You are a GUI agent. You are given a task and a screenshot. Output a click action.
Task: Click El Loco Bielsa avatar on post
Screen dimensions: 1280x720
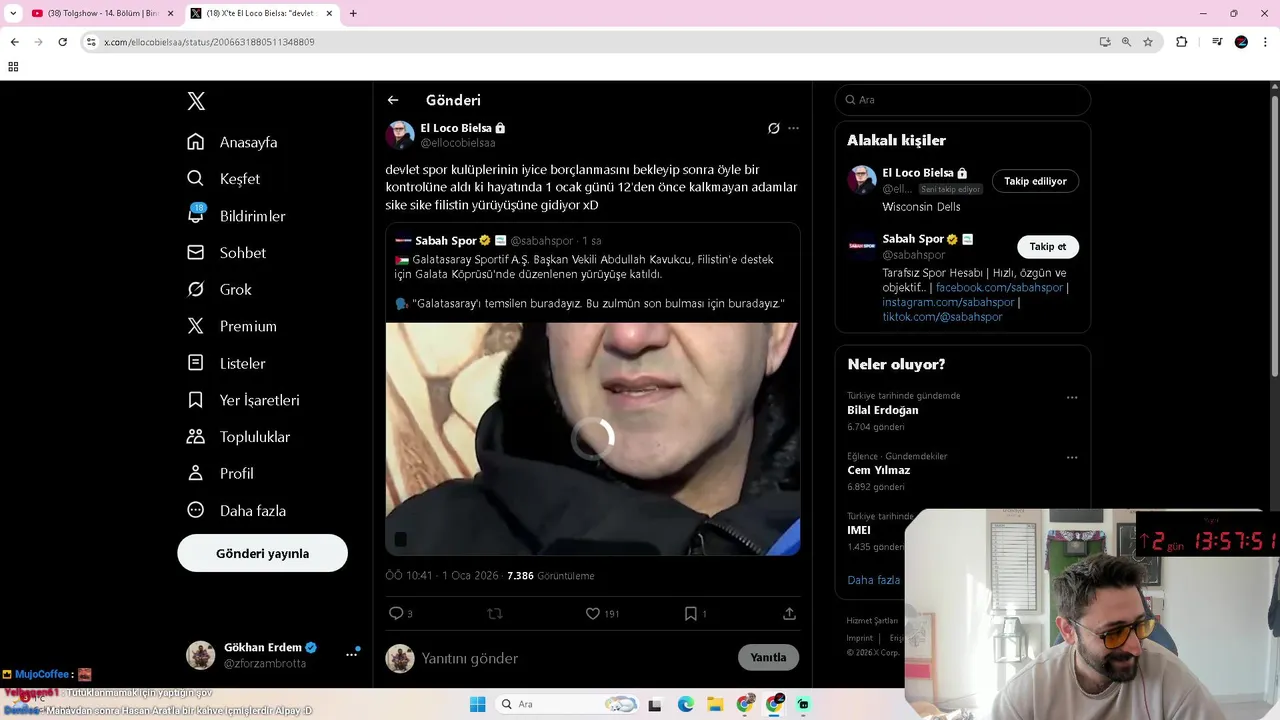pyautogui.click(x=400, y=135)
